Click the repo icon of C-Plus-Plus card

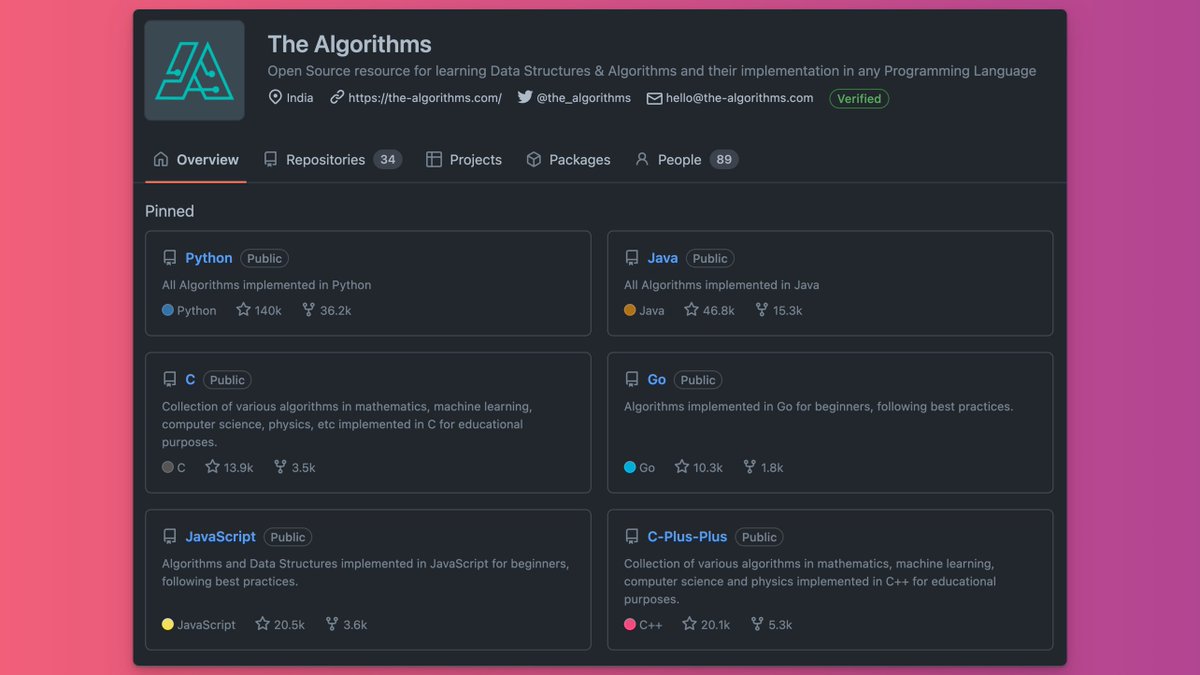(632, 537)
